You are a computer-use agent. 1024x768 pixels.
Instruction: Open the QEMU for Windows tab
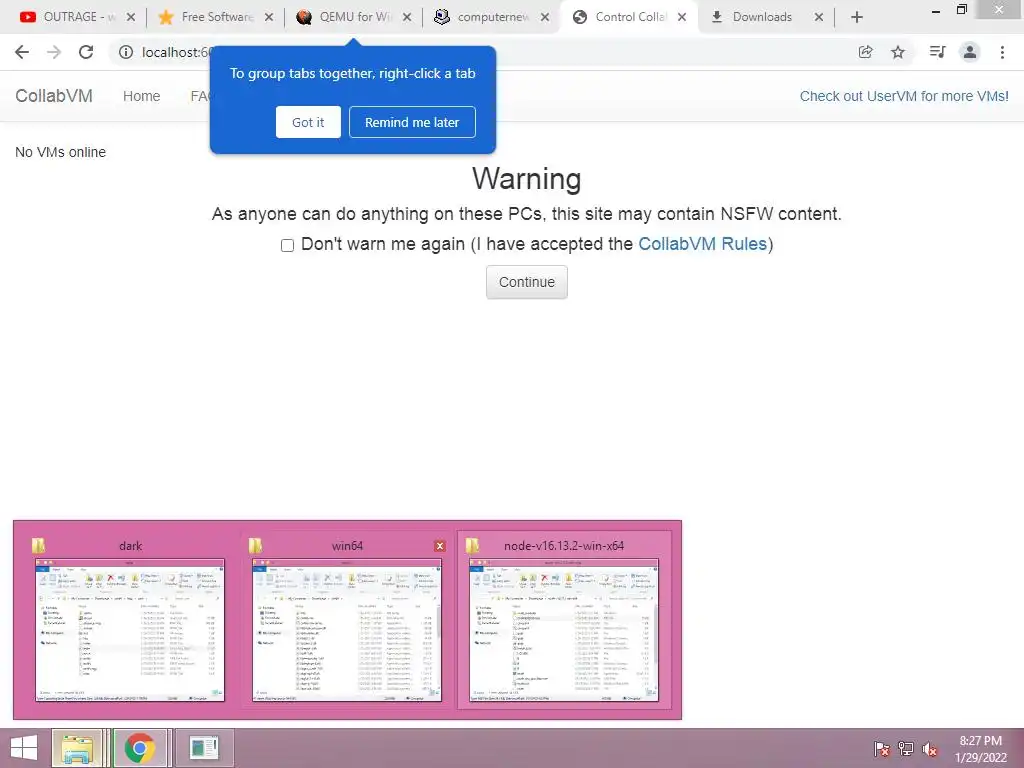pyautogui.click(x=355, y=17)
